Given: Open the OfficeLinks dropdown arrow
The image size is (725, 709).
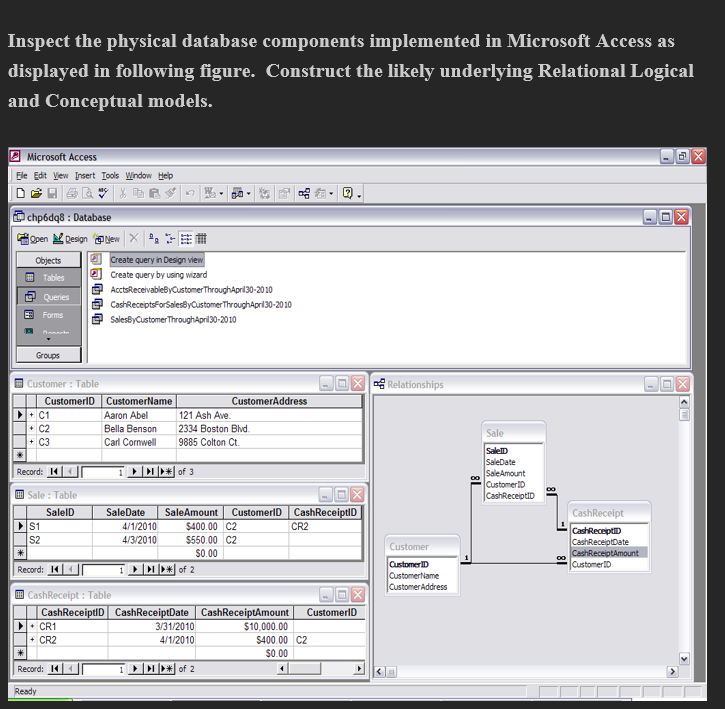Looking at the screenshot, I should point(221,194).
